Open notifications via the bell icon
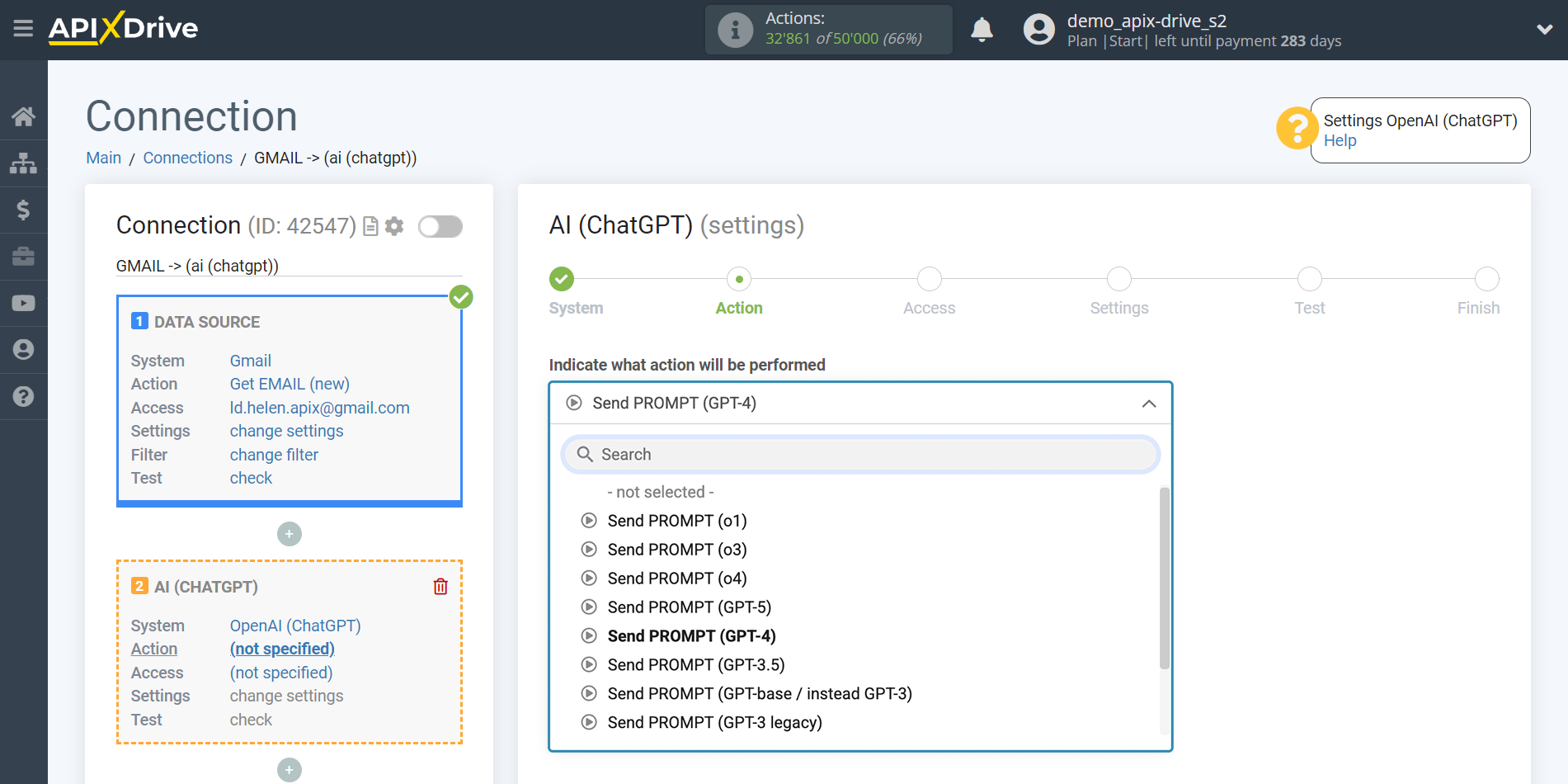 [x=982, y=29]
